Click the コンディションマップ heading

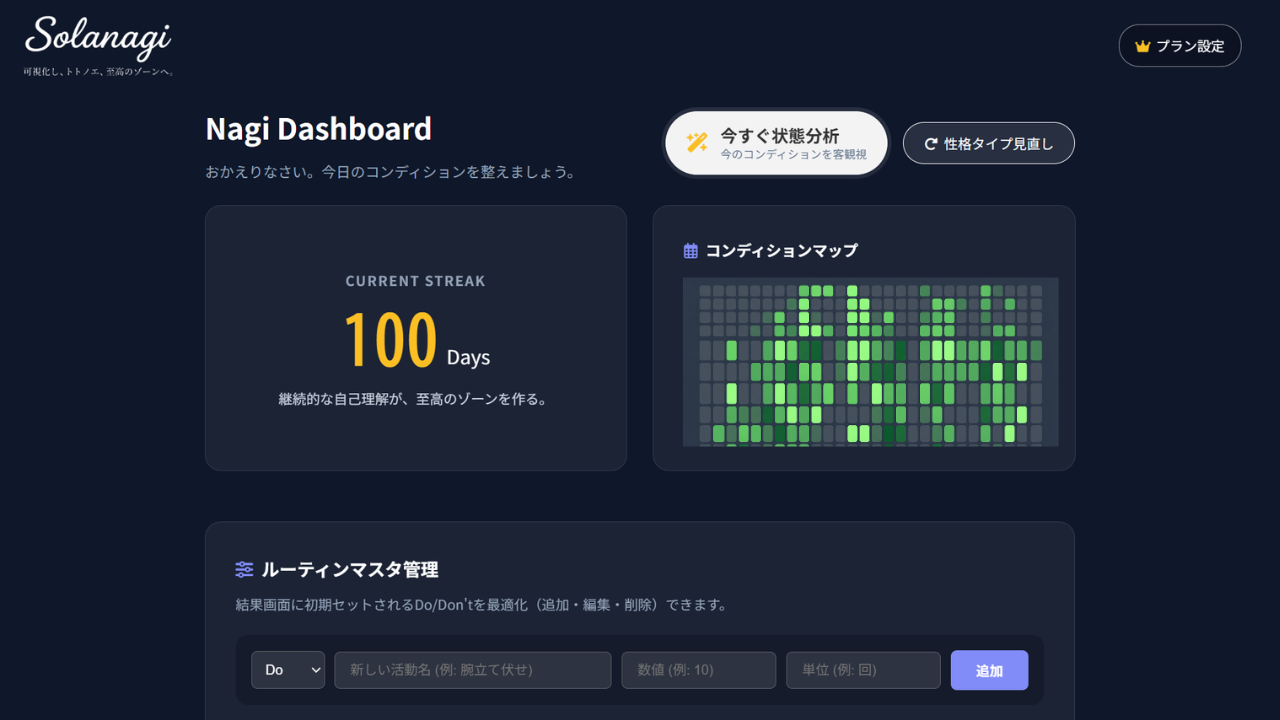tap(781, 251)
